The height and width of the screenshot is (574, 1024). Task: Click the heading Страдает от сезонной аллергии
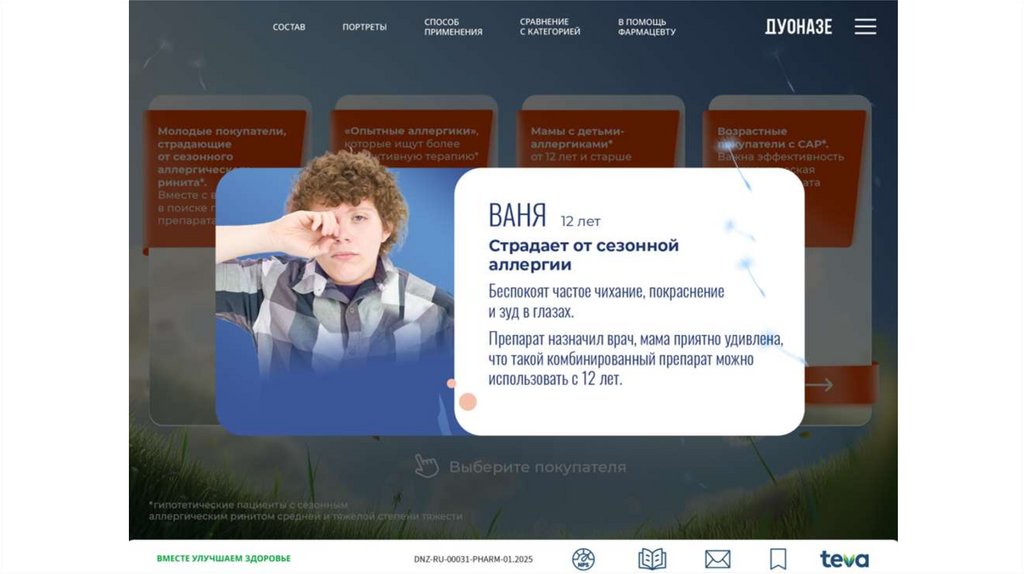pos(584,255)
